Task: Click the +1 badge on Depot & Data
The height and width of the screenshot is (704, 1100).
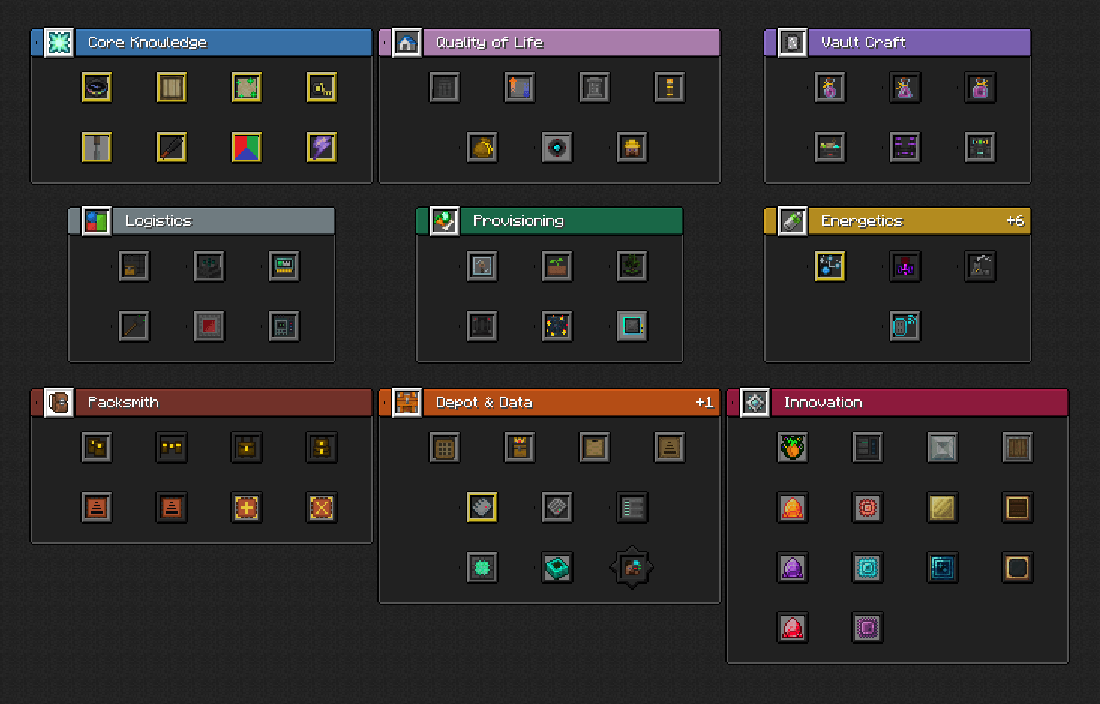Action: pyautogui.click(x=704, y=402)
